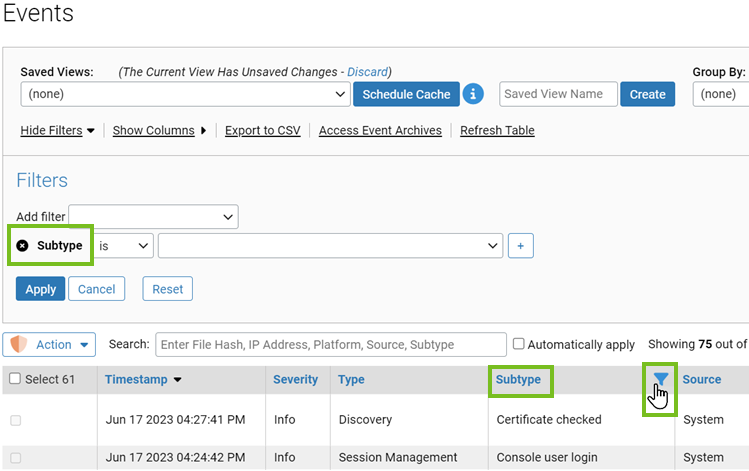749x471 pixels.
Task: Click 'Jun 17 2023 04:27:41 PM' cell
Action: [x=175, y=419]
